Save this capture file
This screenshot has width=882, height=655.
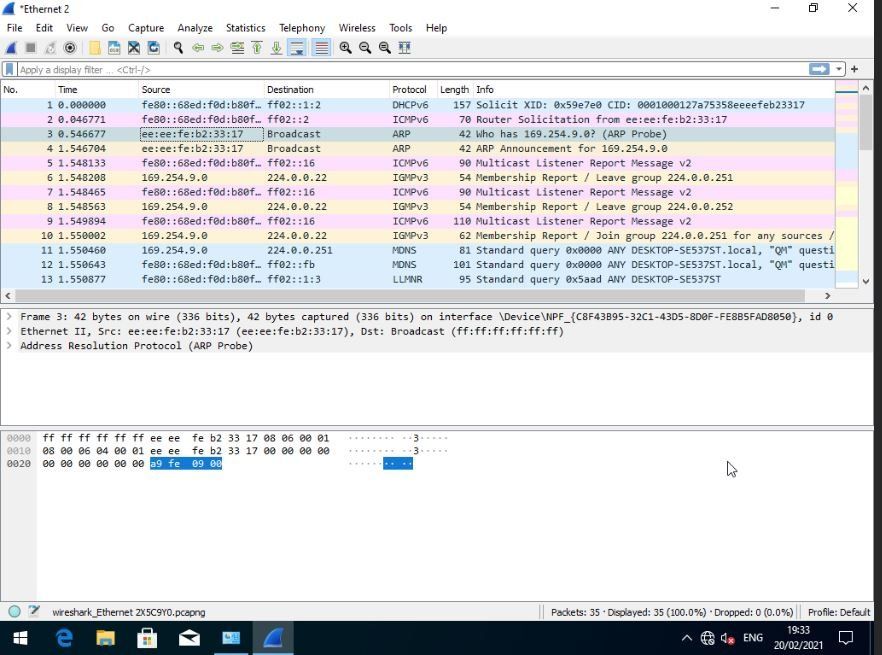pyautogui.click(x=114, y=48)
